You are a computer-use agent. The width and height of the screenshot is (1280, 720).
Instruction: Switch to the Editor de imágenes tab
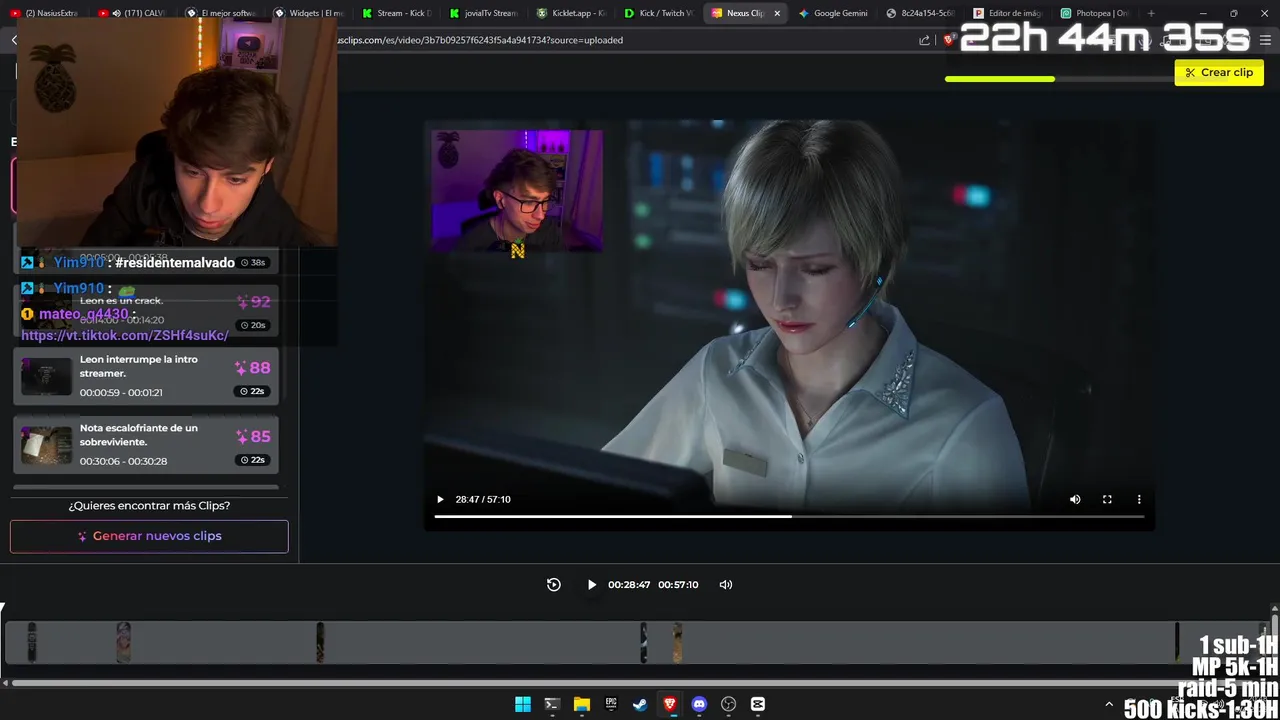point(1008,13)
